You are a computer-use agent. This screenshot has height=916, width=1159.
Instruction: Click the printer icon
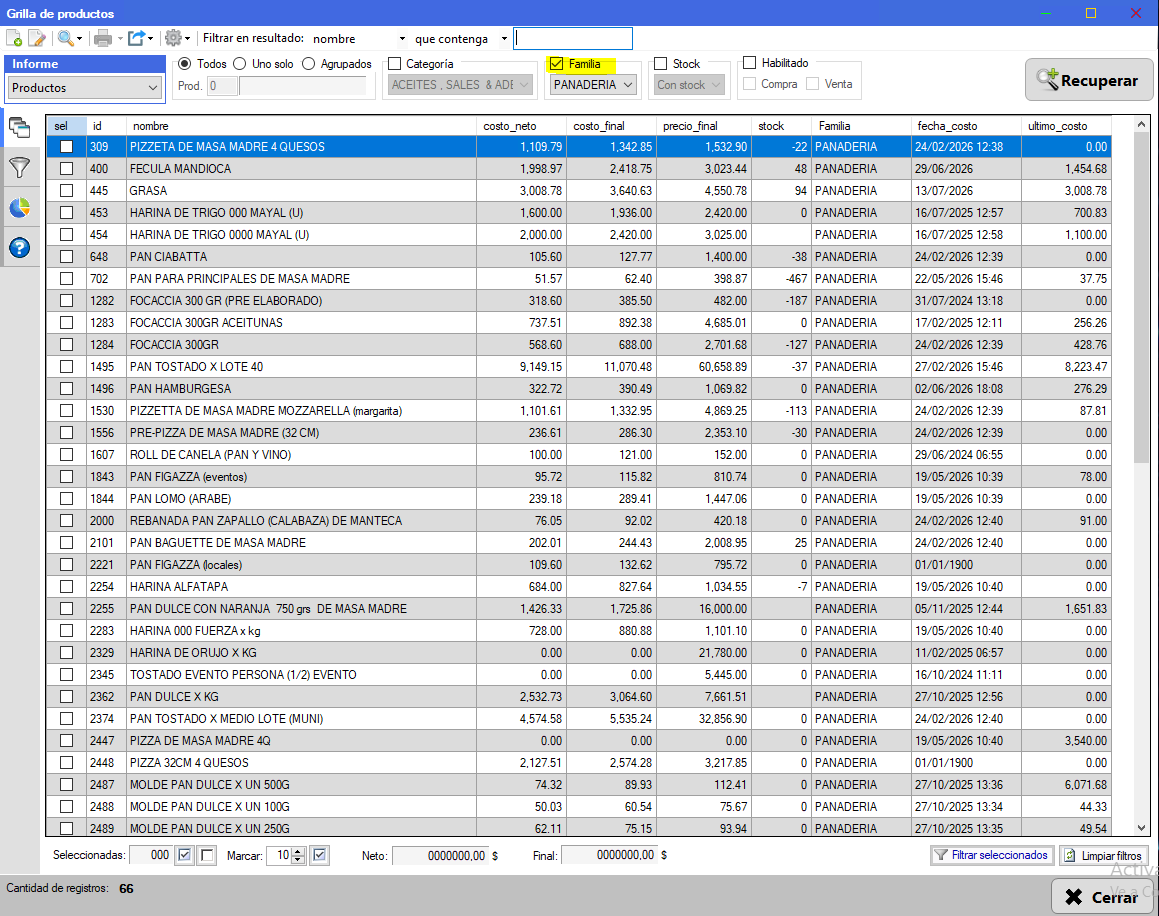(x=103, y=38)
